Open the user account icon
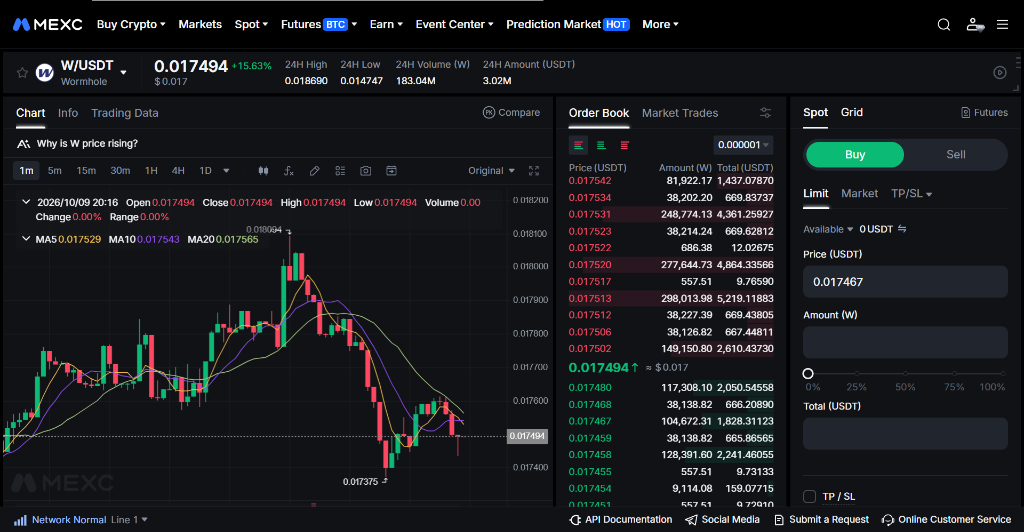 click(974, 24)
